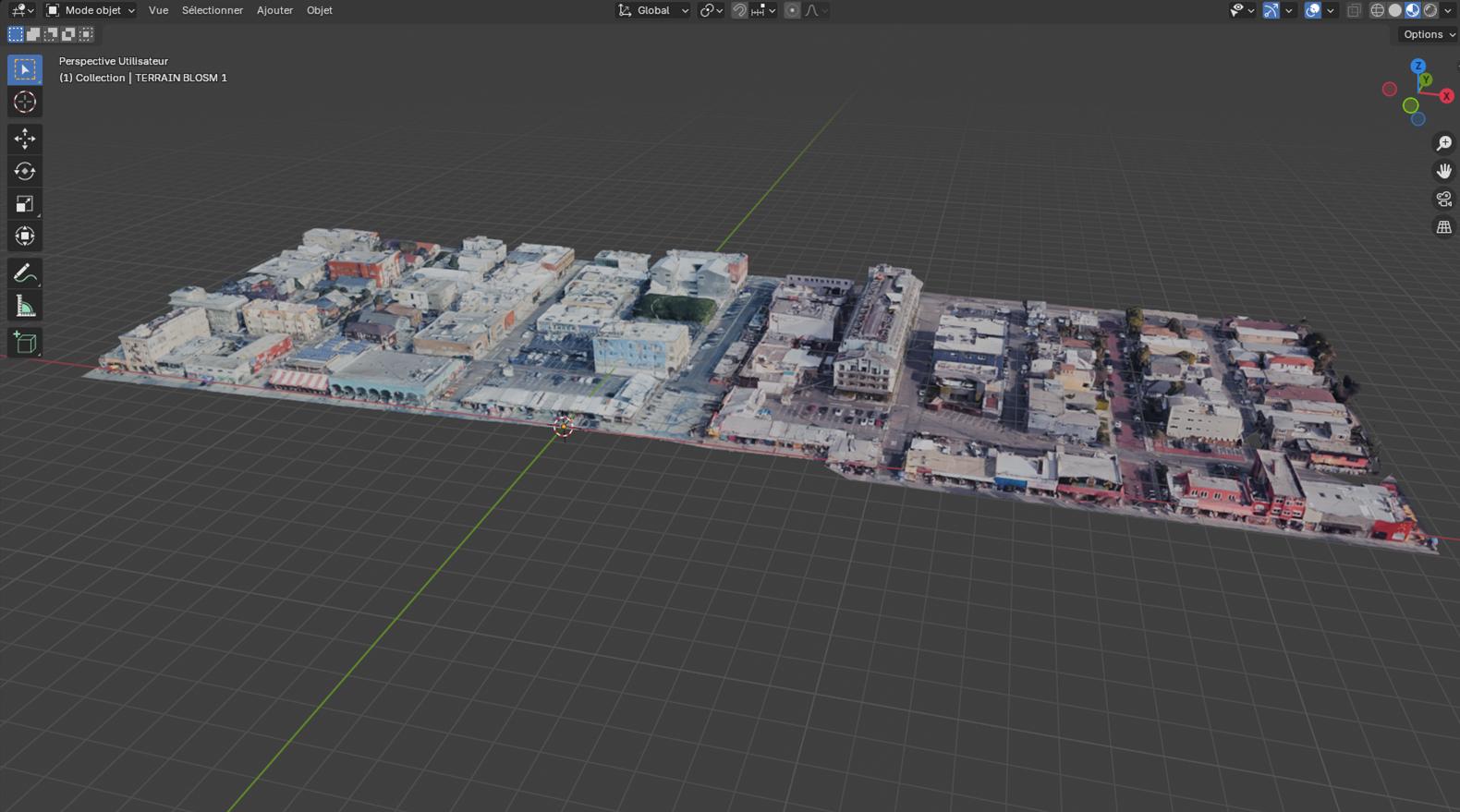
Task: Open editor type dropdown
Action: [21, 10]
